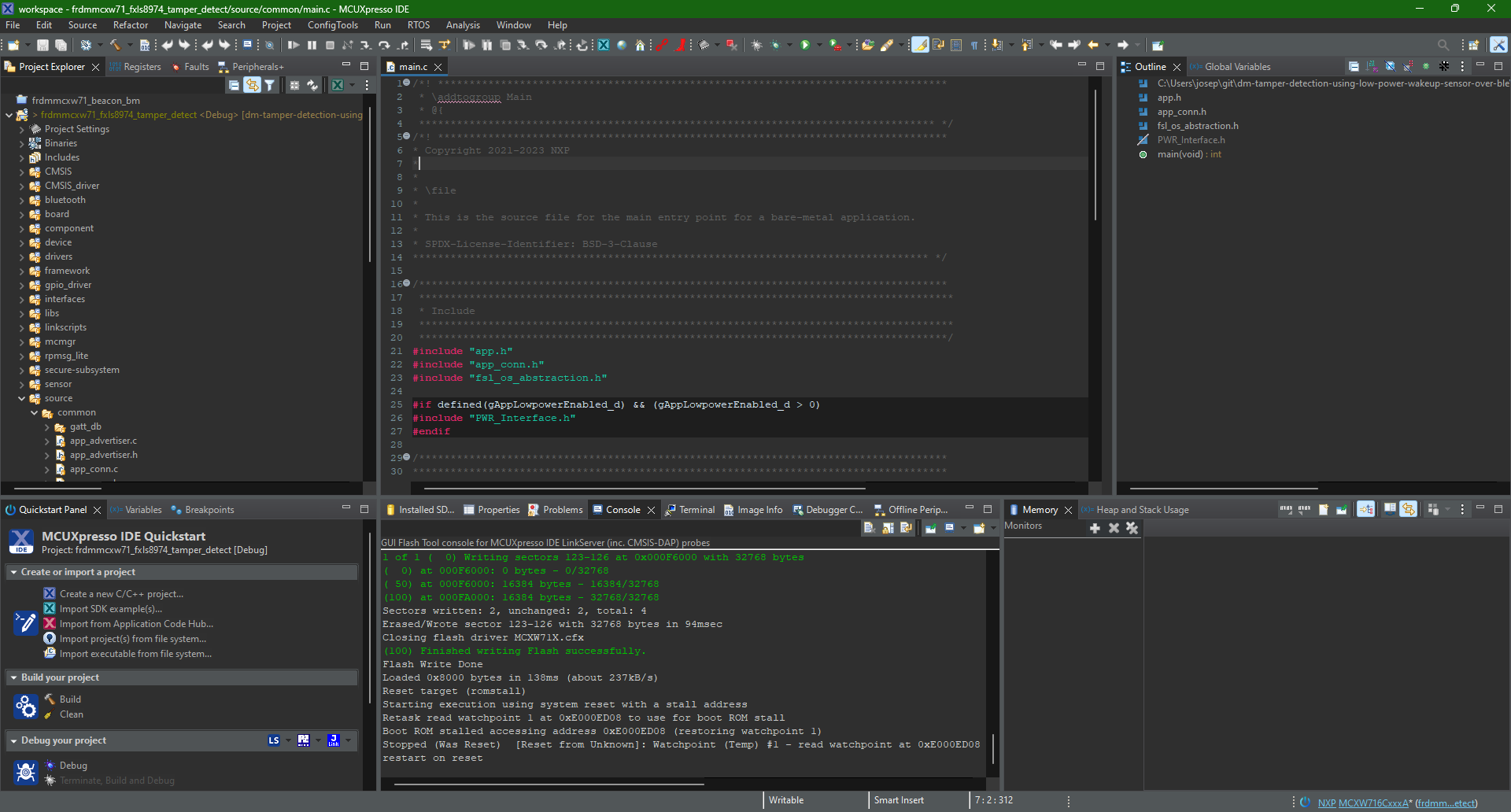Click the globe web browser icon in toolbar
1511x812 pixels.
[622, 46]
